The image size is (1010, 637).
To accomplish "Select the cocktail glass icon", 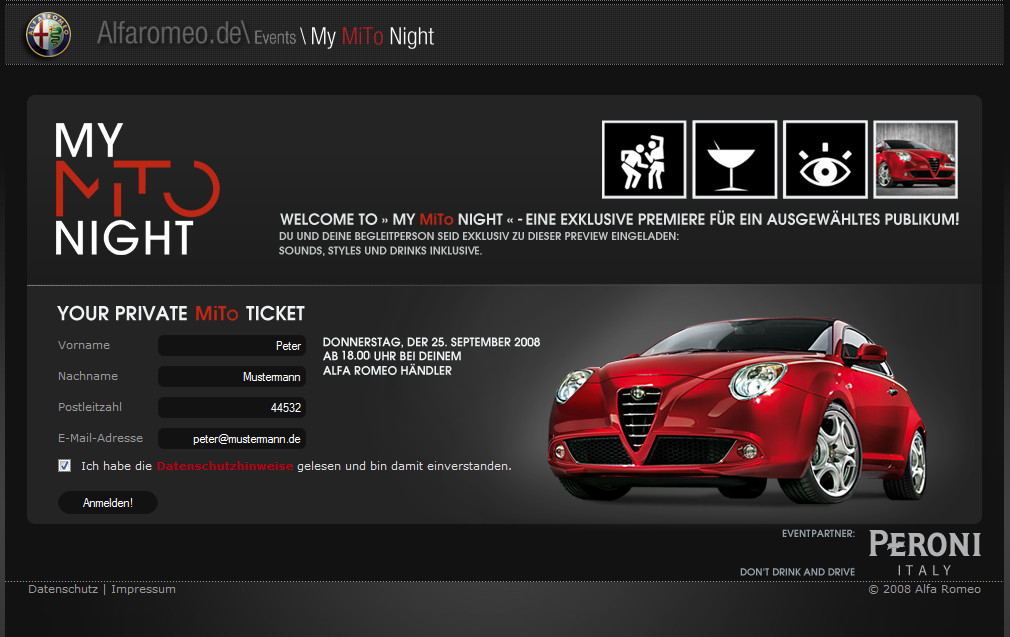I will tap(734, 159).
